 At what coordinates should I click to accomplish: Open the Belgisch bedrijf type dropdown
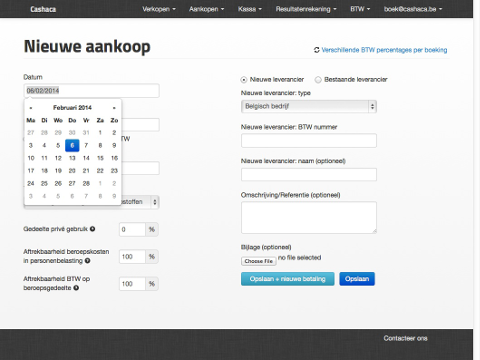click(x=309, y=107)
